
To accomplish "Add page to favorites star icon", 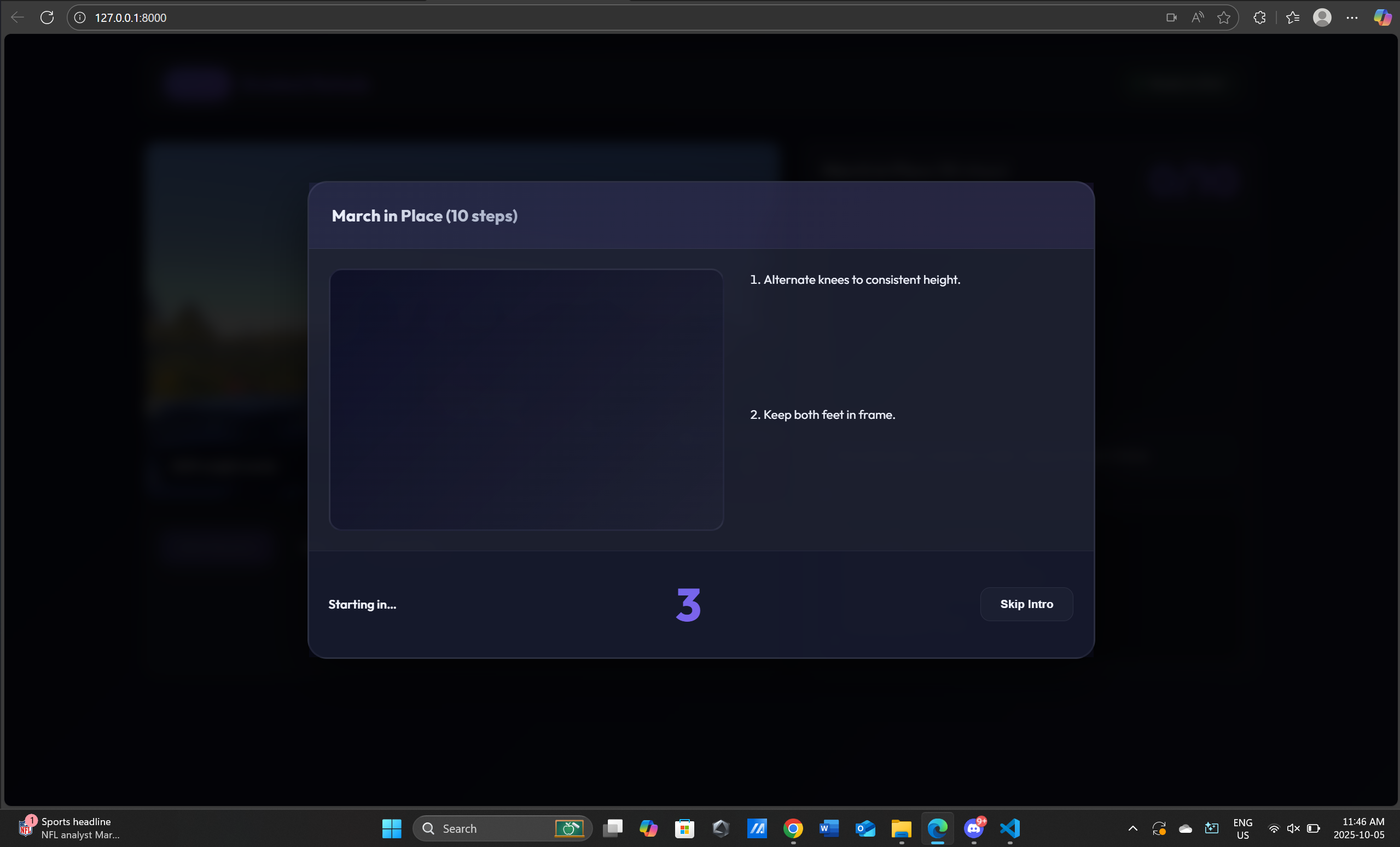I will click(1223, 17).
